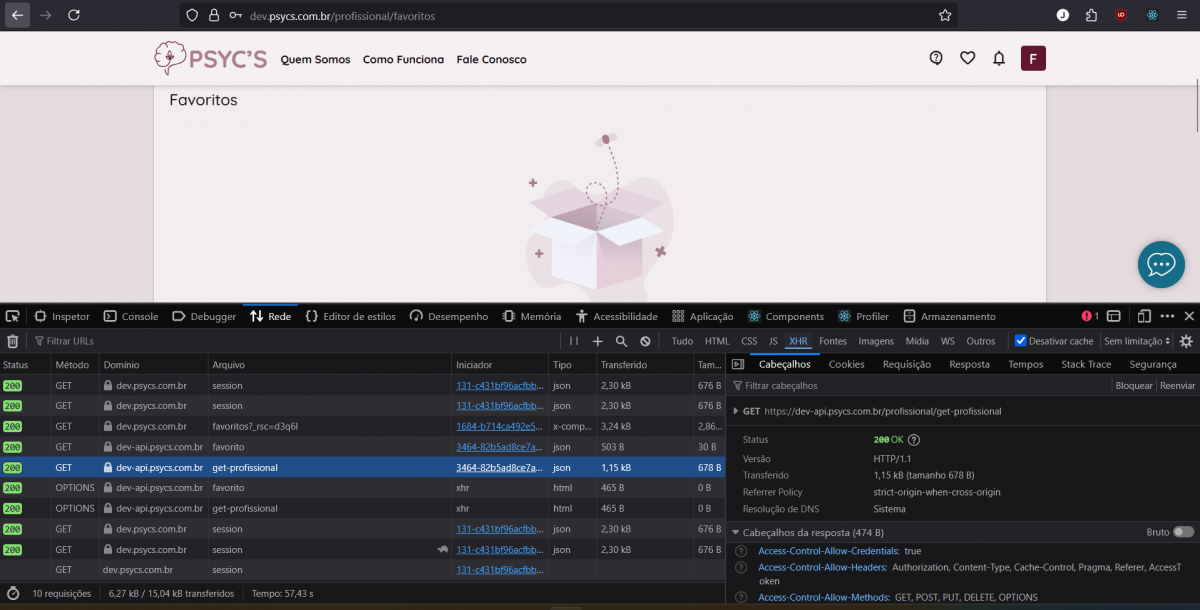Open network settings gear icon

pyautogui.click(x=1186, y=341)
